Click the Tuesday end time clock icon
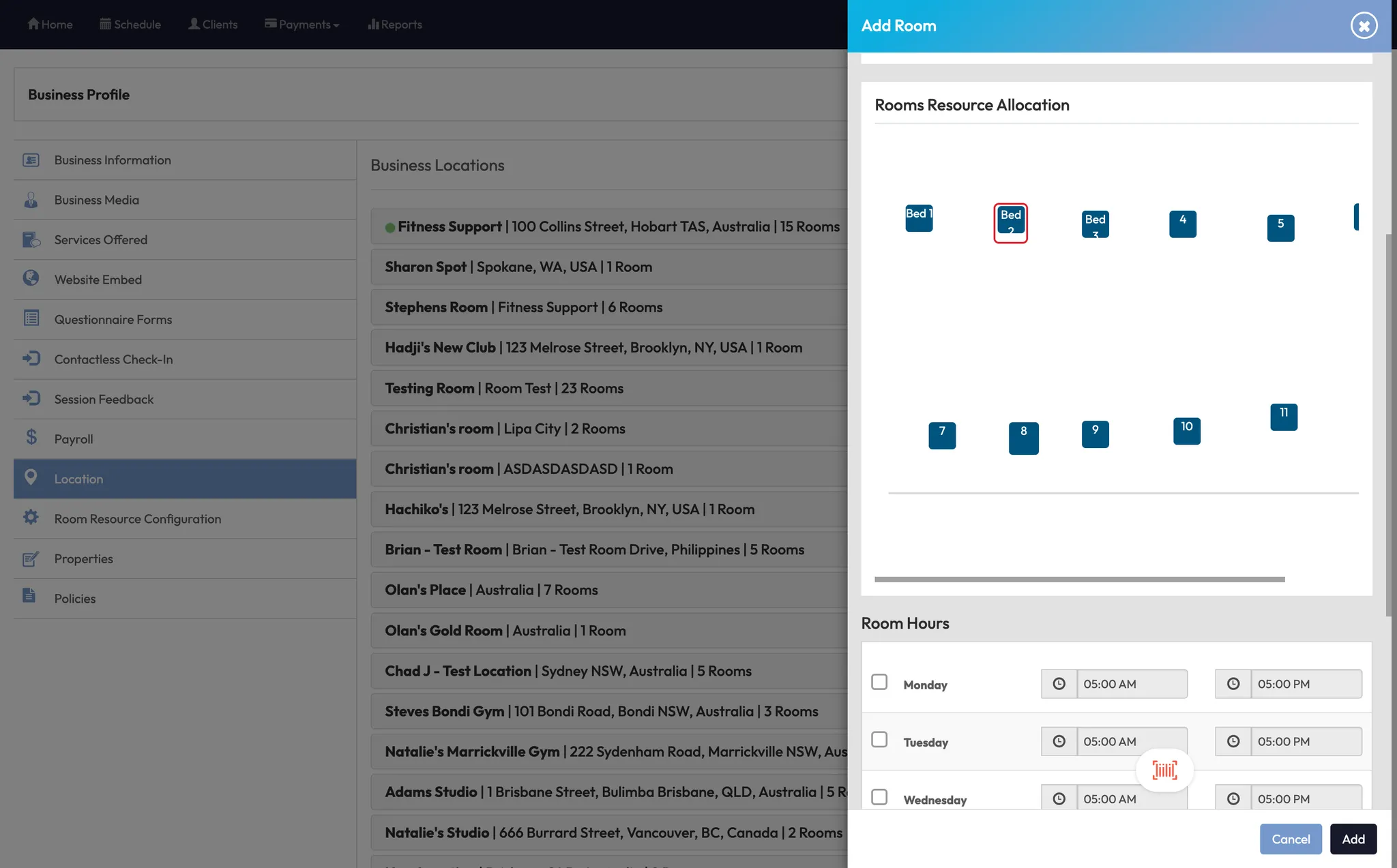The image size is (1397, 868). 1233,741
